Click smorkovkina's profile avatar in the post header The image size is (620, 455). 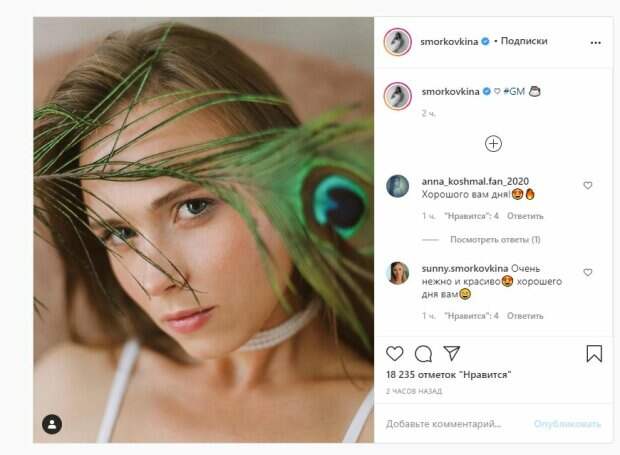[398, 42]
